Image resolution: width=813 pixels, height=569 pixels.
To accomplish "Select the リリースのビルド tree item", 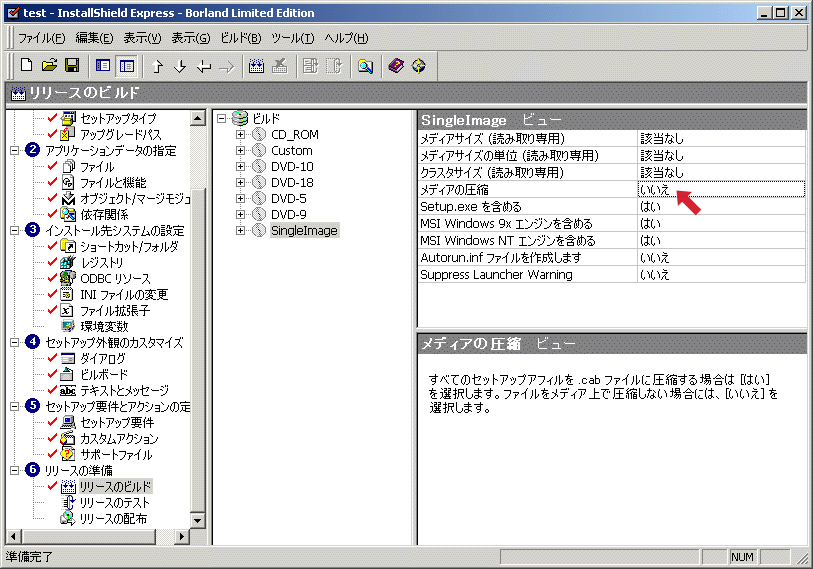I will pyautogui.click(x=115, y=486).
